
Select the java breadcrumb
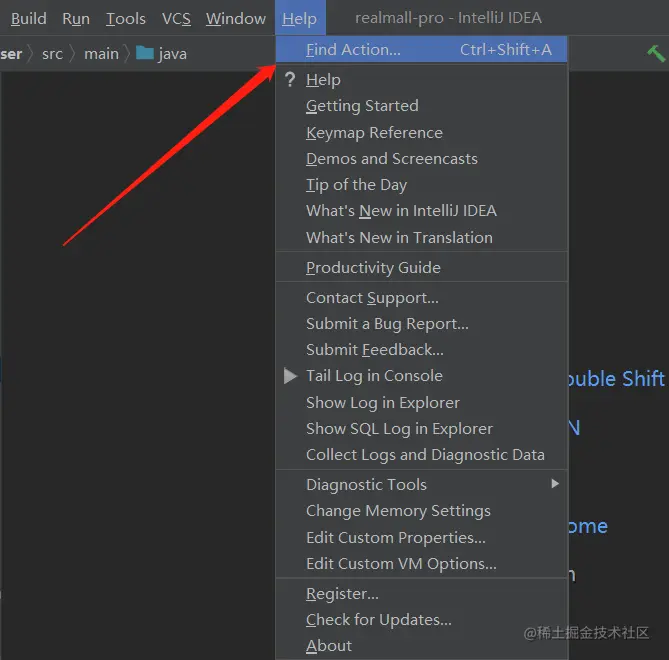(x=172, y=54)
